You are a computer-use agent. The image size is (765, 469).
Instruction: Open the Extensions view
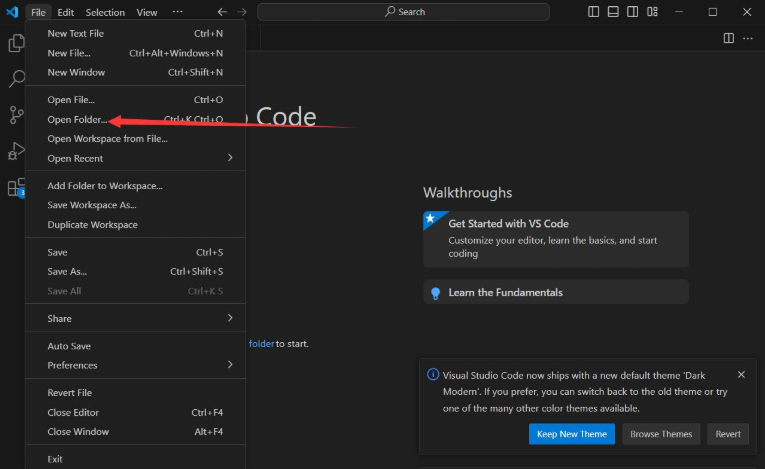[16, 187]
